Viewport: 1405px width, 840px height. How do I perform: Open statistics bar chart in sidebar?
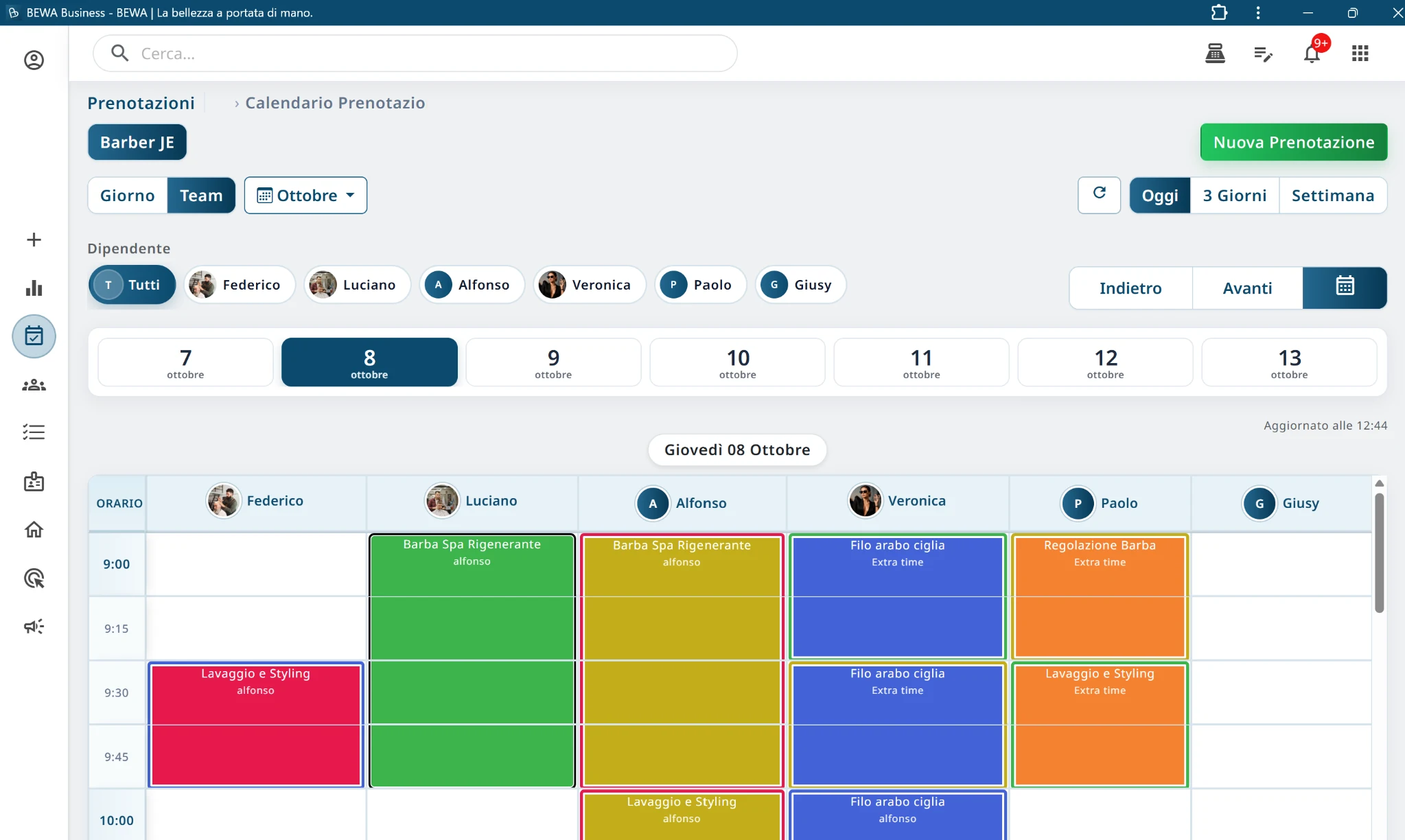[x=34, y=288]
